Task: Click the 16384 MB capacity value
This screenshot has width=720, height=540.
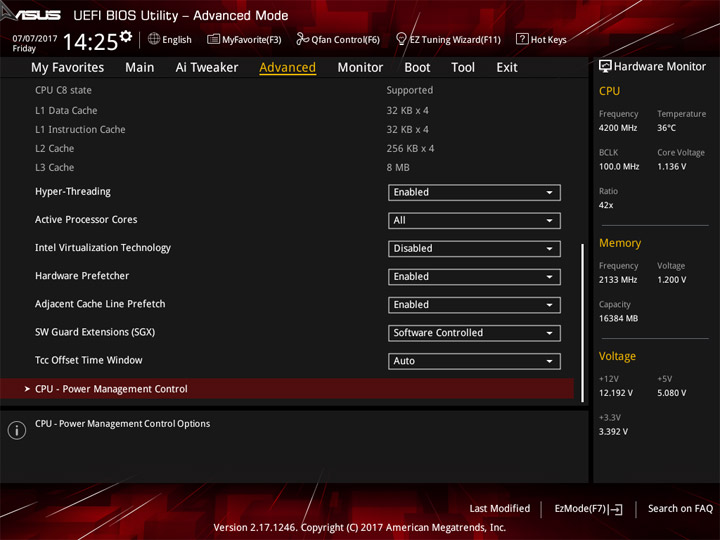Action: click(618, 319)
